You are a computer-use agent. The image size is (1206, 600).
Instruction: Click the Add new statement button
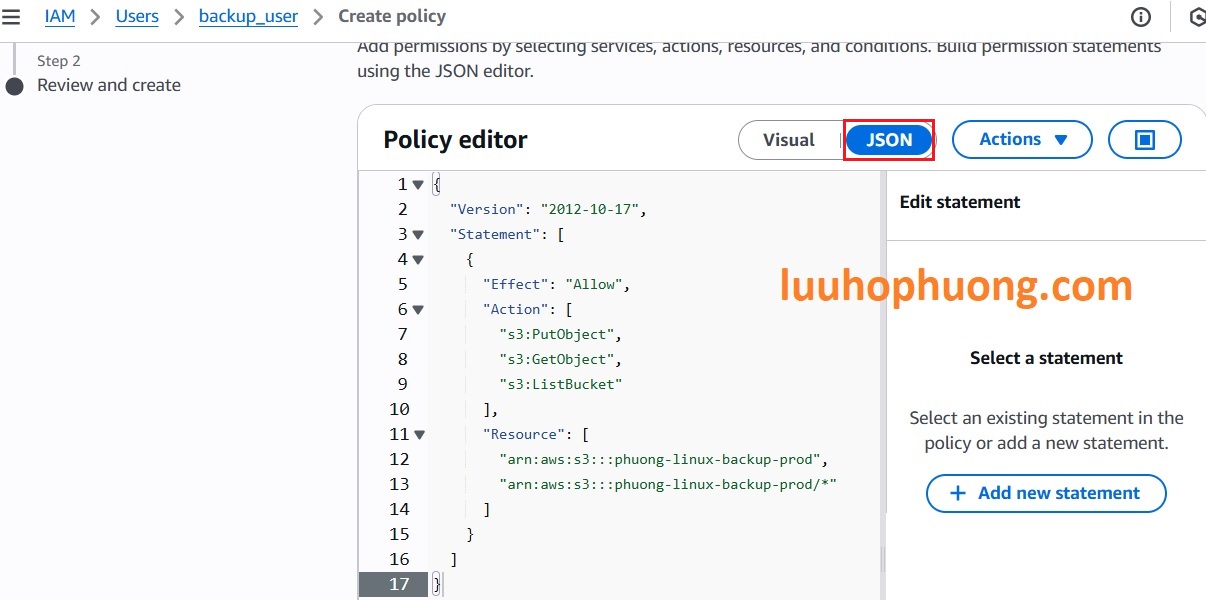(x=1046, y=493)
